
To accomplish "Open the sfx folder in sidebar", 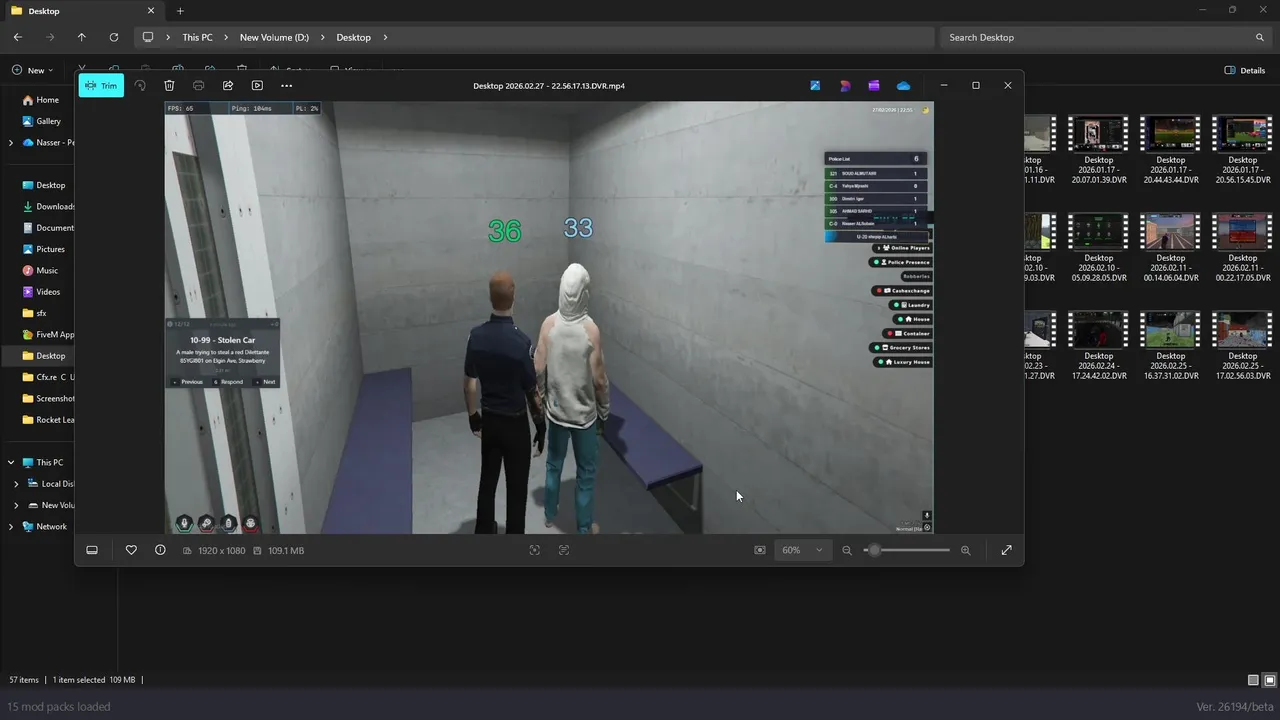I will [42, 313].
